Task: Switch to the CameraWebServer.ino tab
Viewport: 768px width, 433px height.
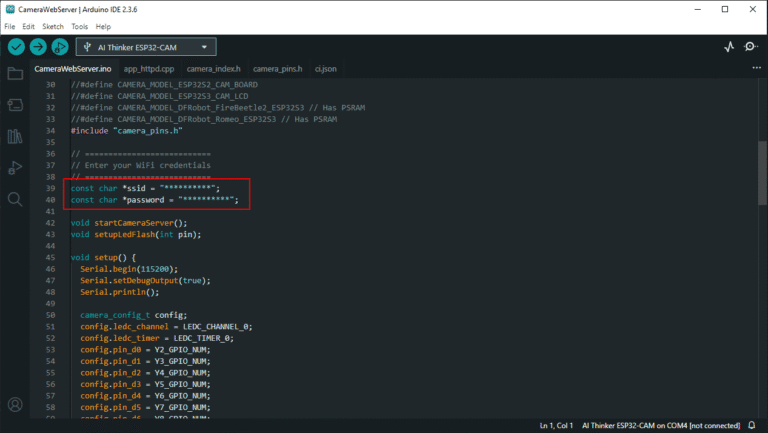Action: pos(72,69)
